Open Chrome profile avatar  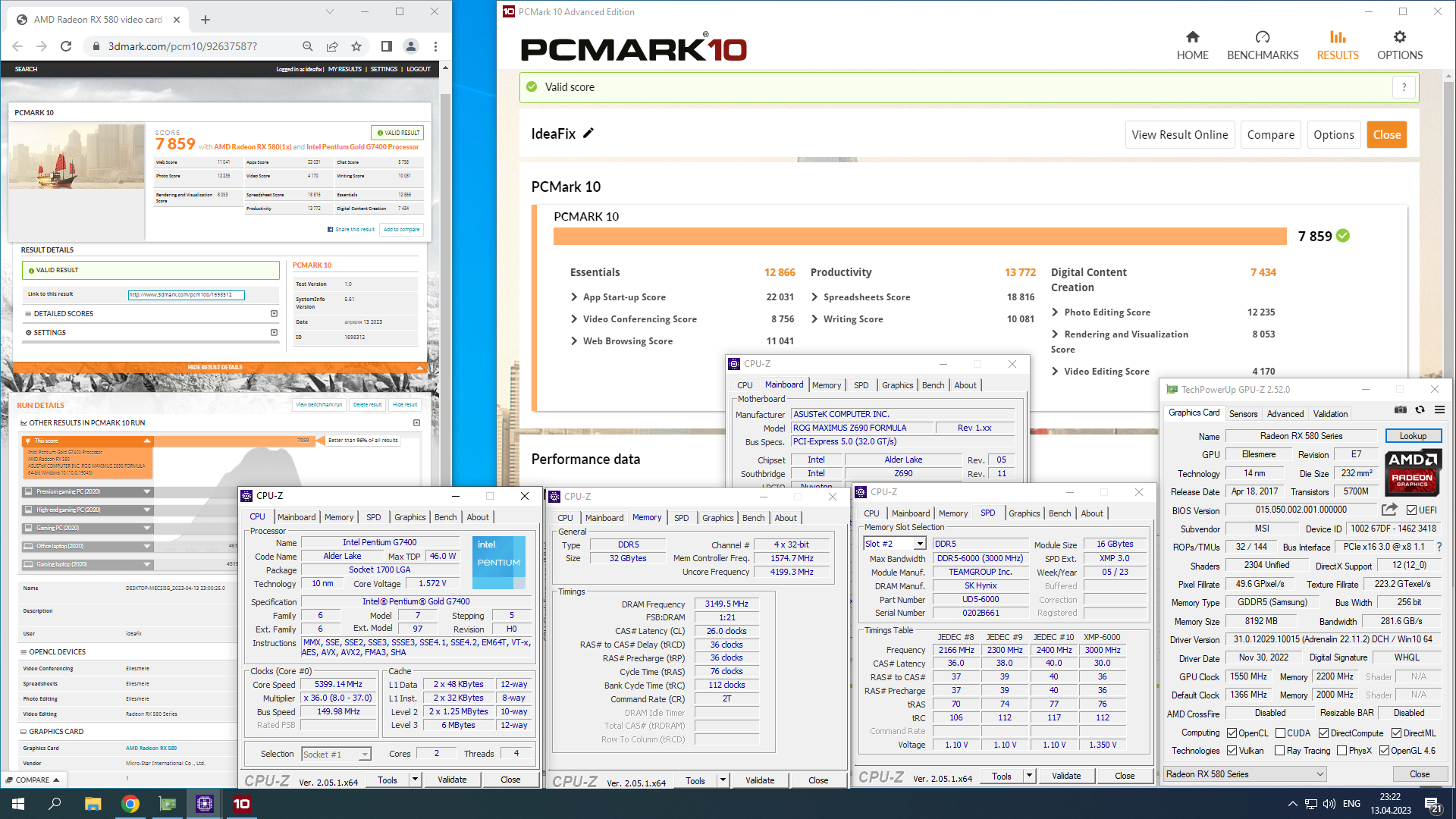tap(411, 46)
